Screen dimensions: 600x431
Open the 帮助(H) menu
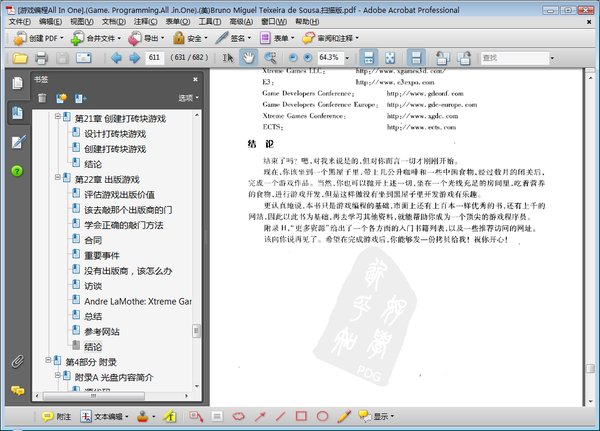click(307, 21)
